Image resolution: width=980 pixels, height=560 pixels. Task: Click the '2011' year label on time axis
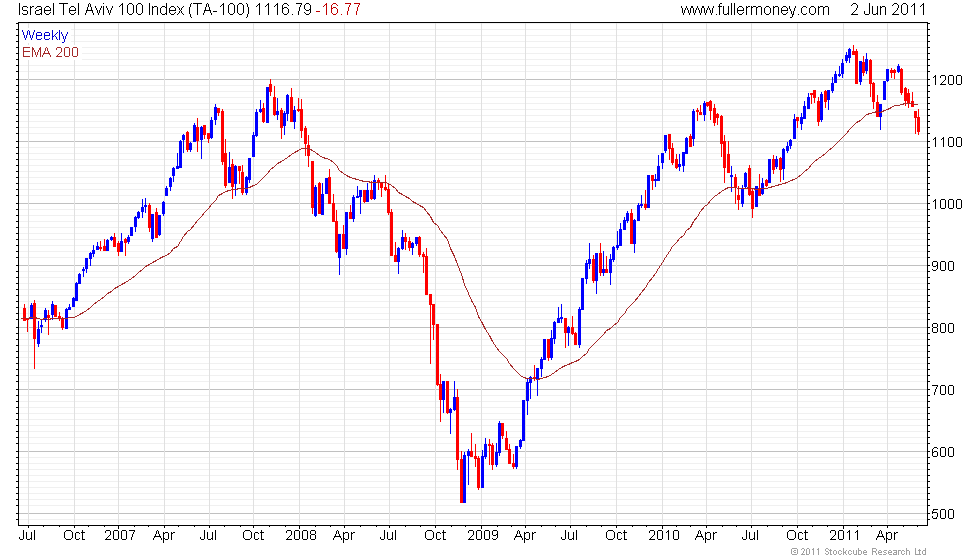844,536
